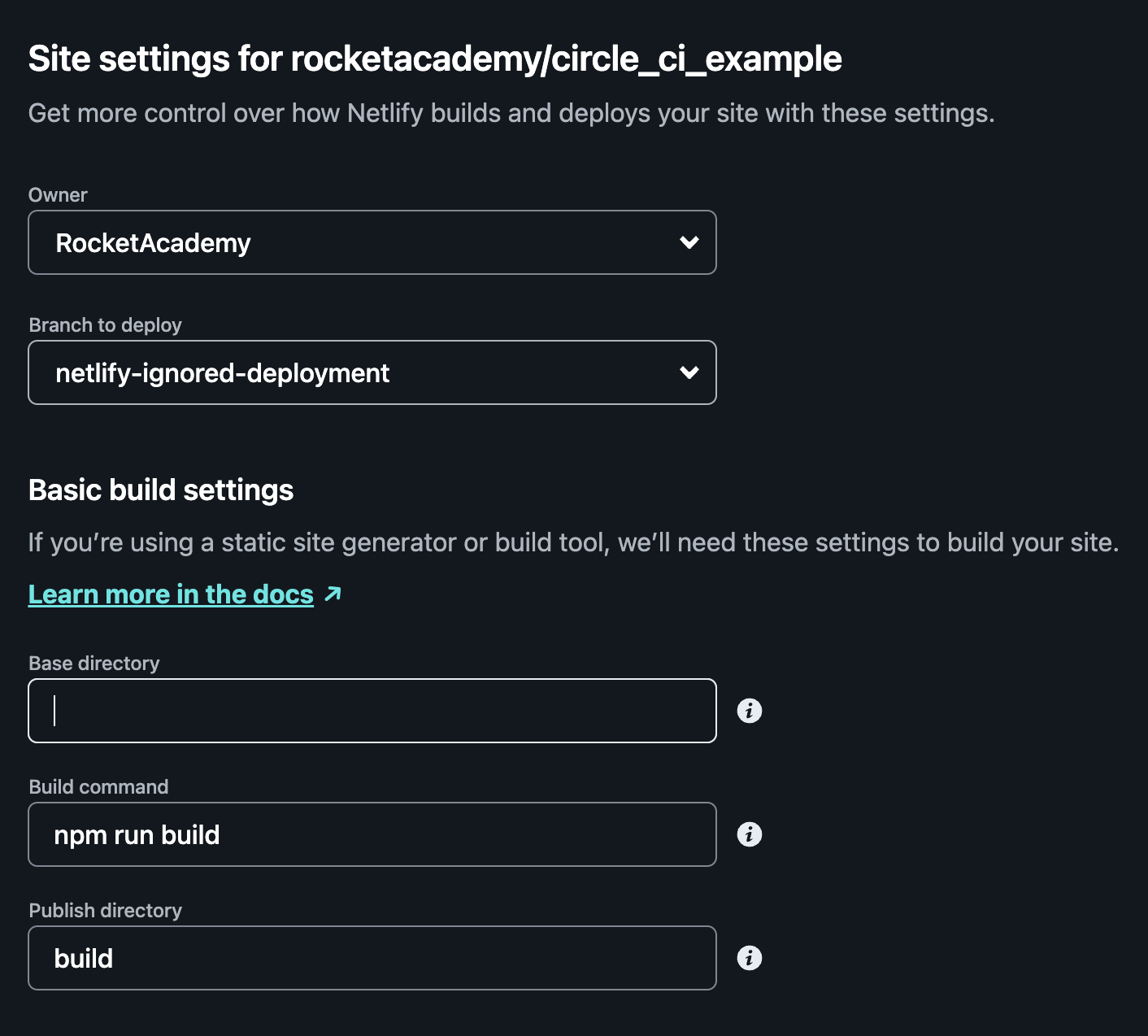Click the 'npm run build' command field
1148x1036 pixels.
(x=372, y=834)
